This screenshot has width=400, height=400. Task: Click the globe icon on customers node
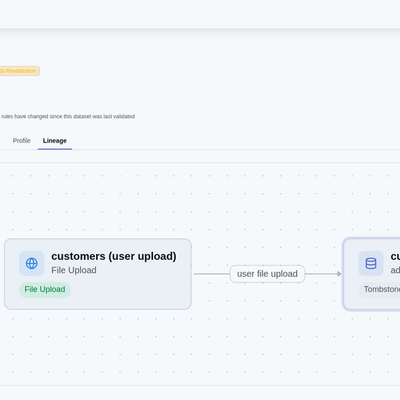click(32, 263)
